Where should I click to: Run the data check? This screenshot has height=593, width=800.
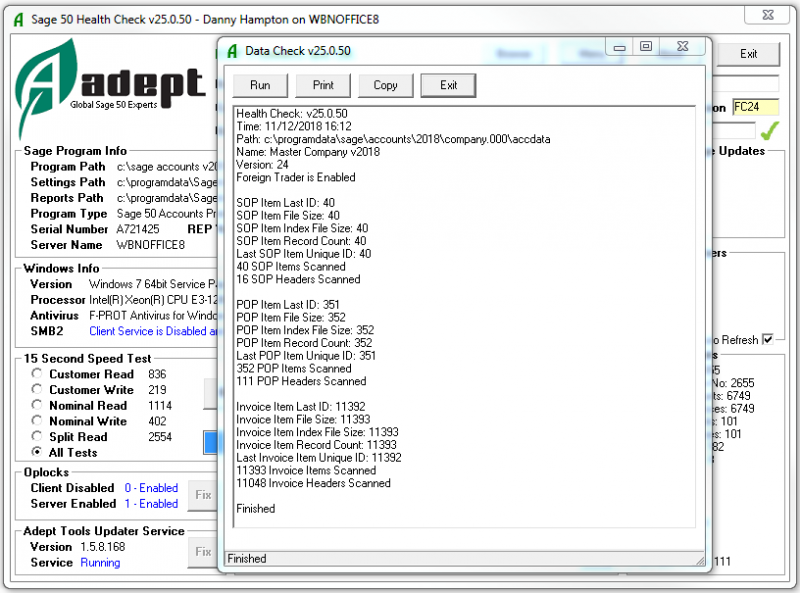[x=260, y=85]
